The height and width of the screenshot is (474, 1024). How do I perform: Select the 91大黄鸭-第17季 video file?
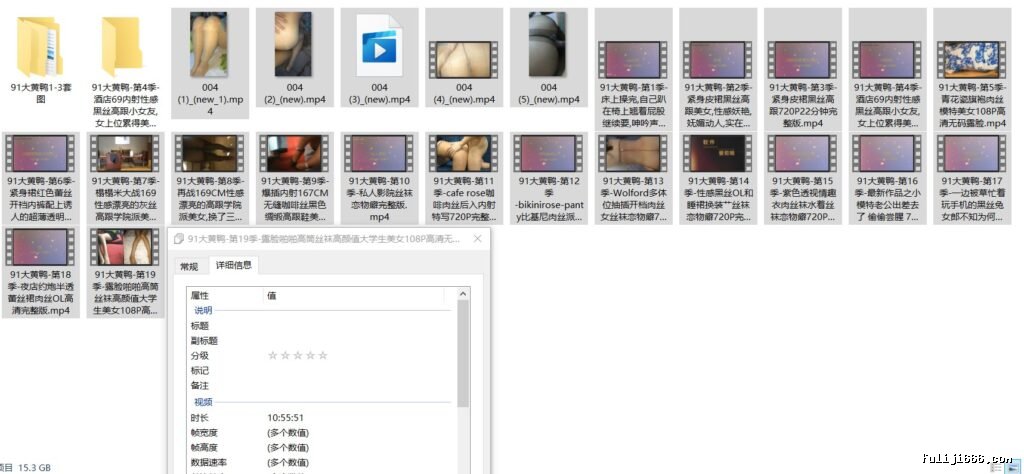coord(972,179)
